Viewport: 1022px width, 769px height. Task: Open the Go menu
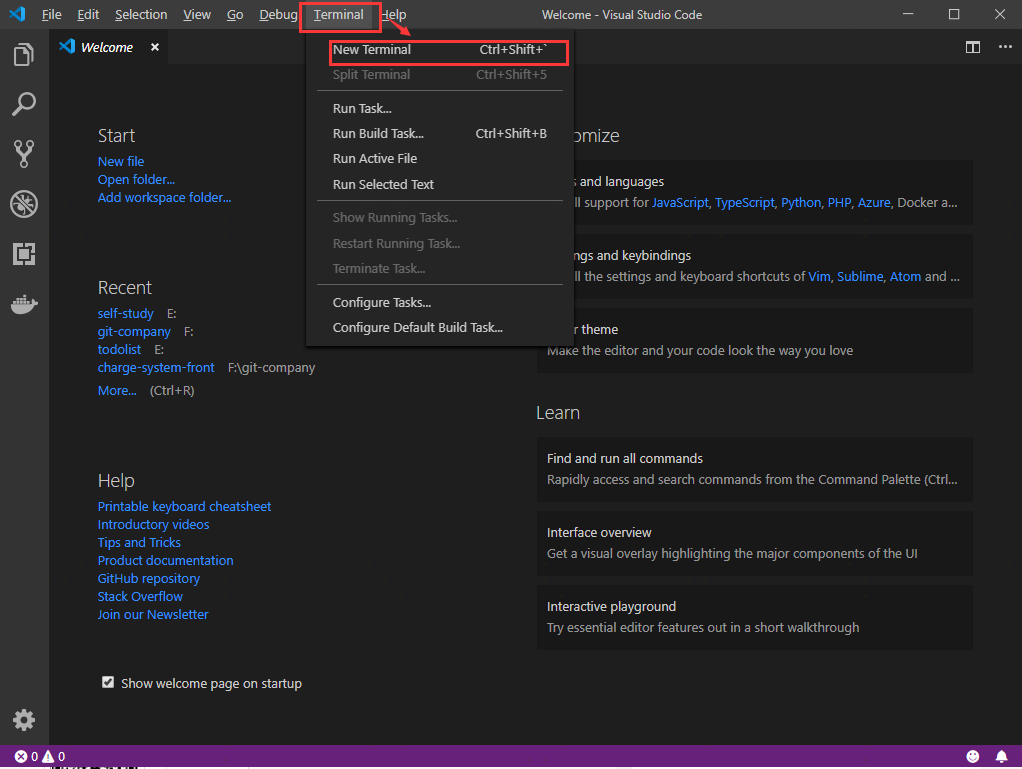point(235,14)
